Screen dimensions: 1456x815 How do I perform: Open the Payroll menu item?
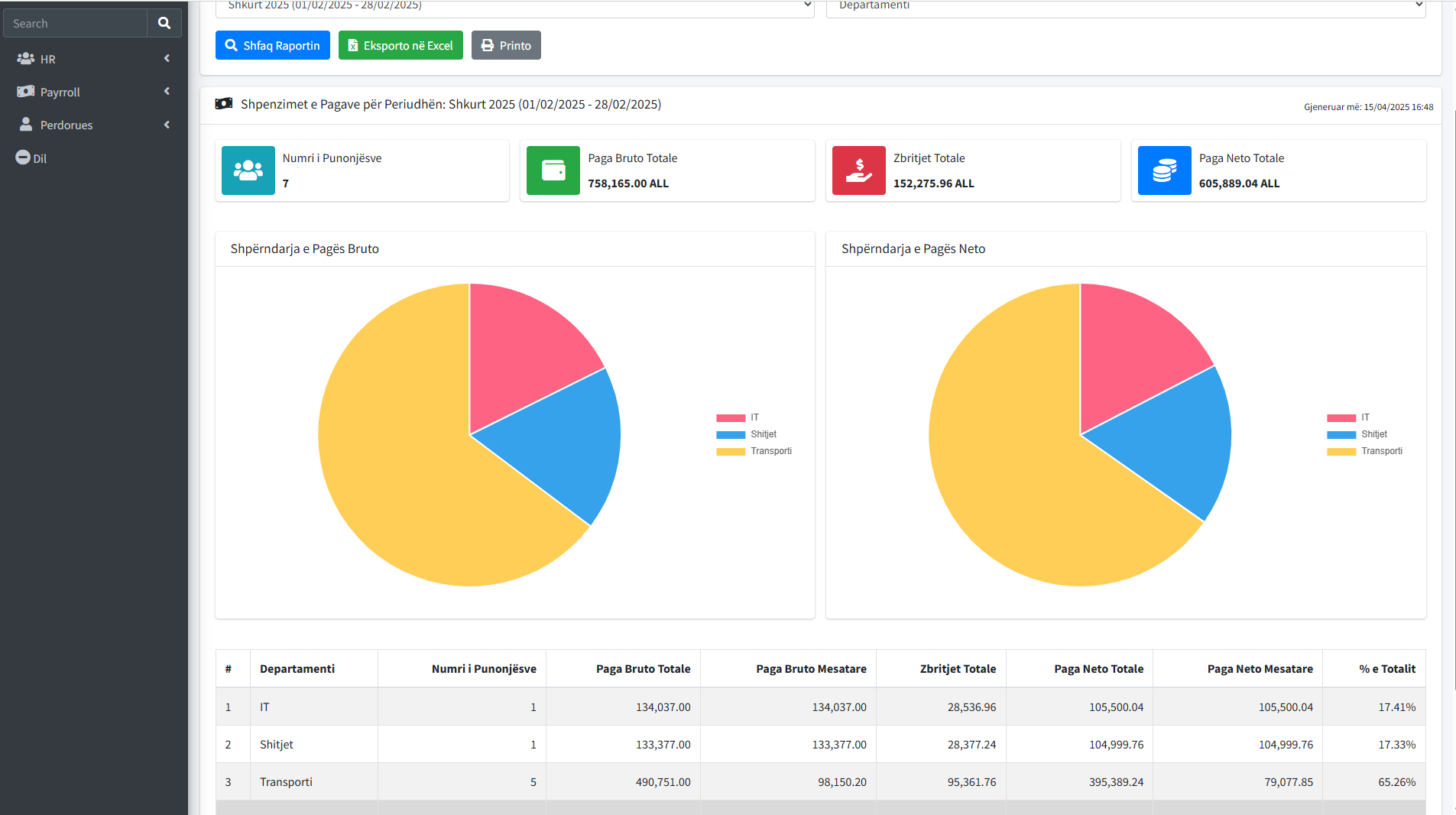(60, 92)
